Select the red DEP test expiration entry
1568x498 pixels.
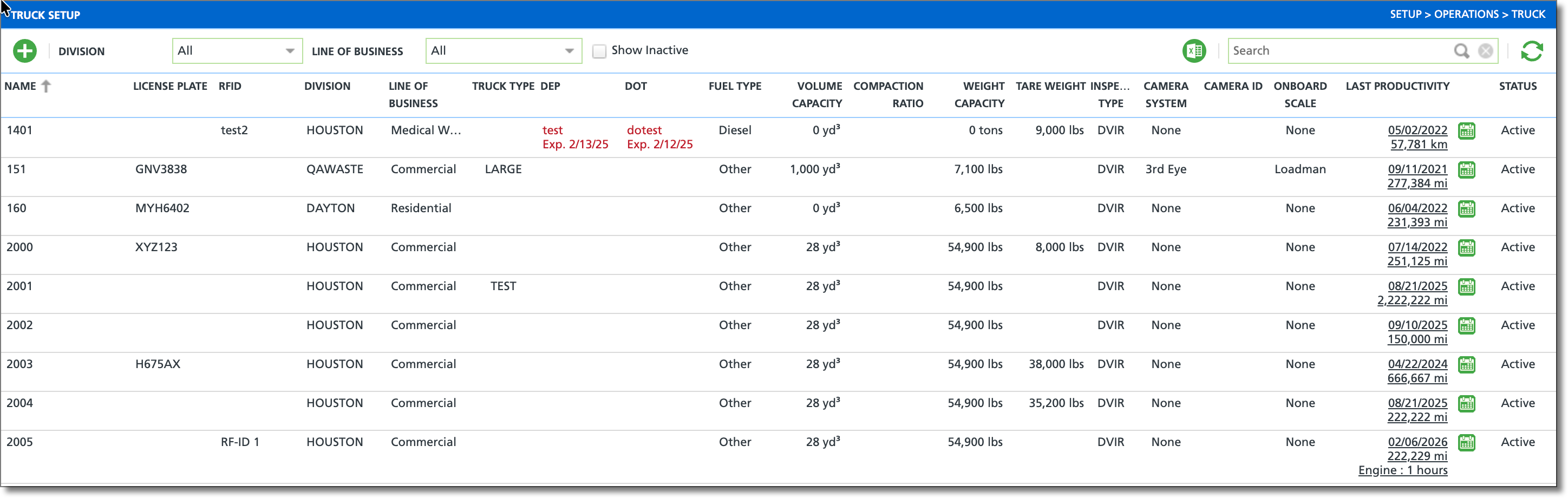[x=574, y=137]
